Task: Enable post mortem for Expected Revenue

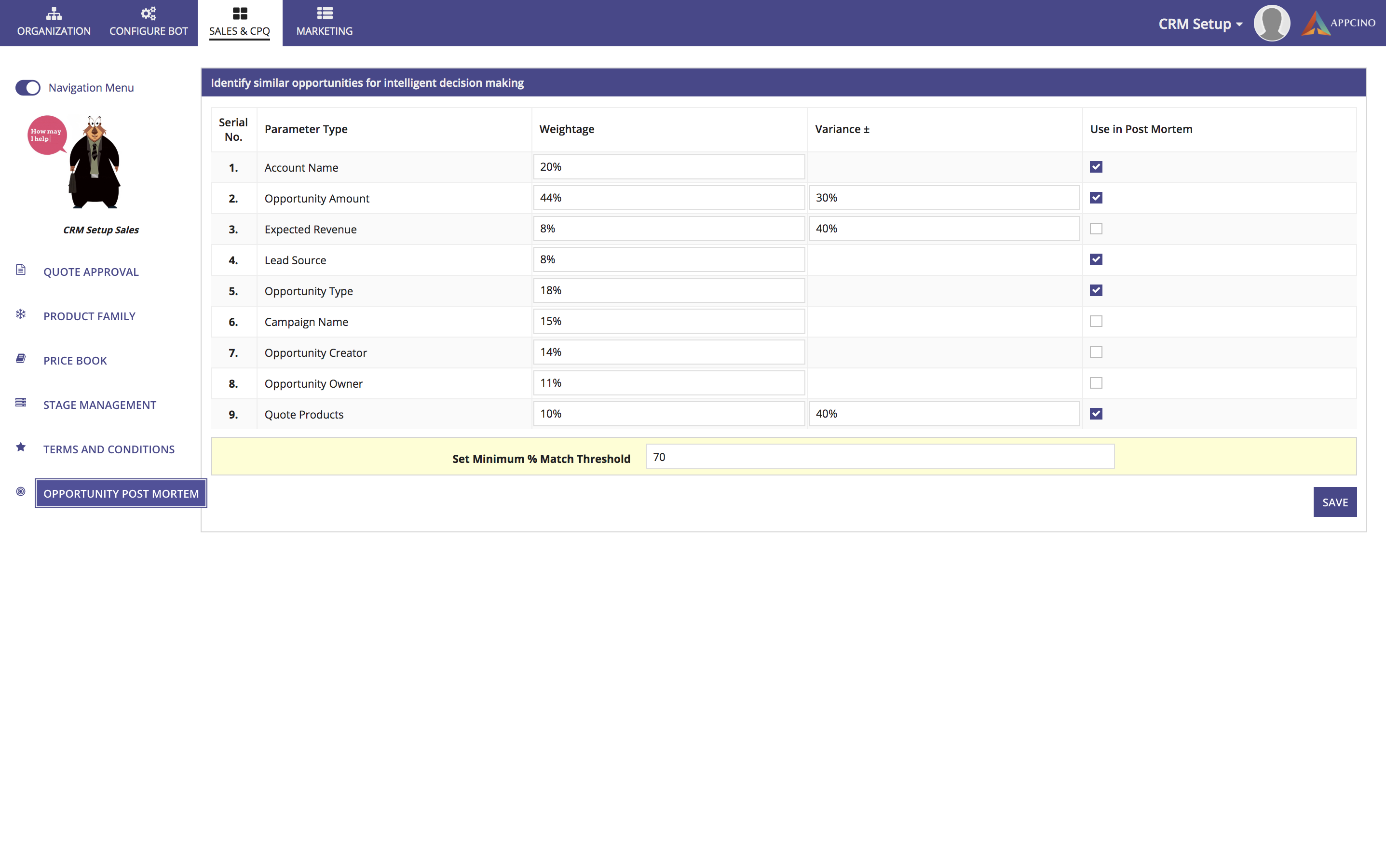Action: [1096, 228]
